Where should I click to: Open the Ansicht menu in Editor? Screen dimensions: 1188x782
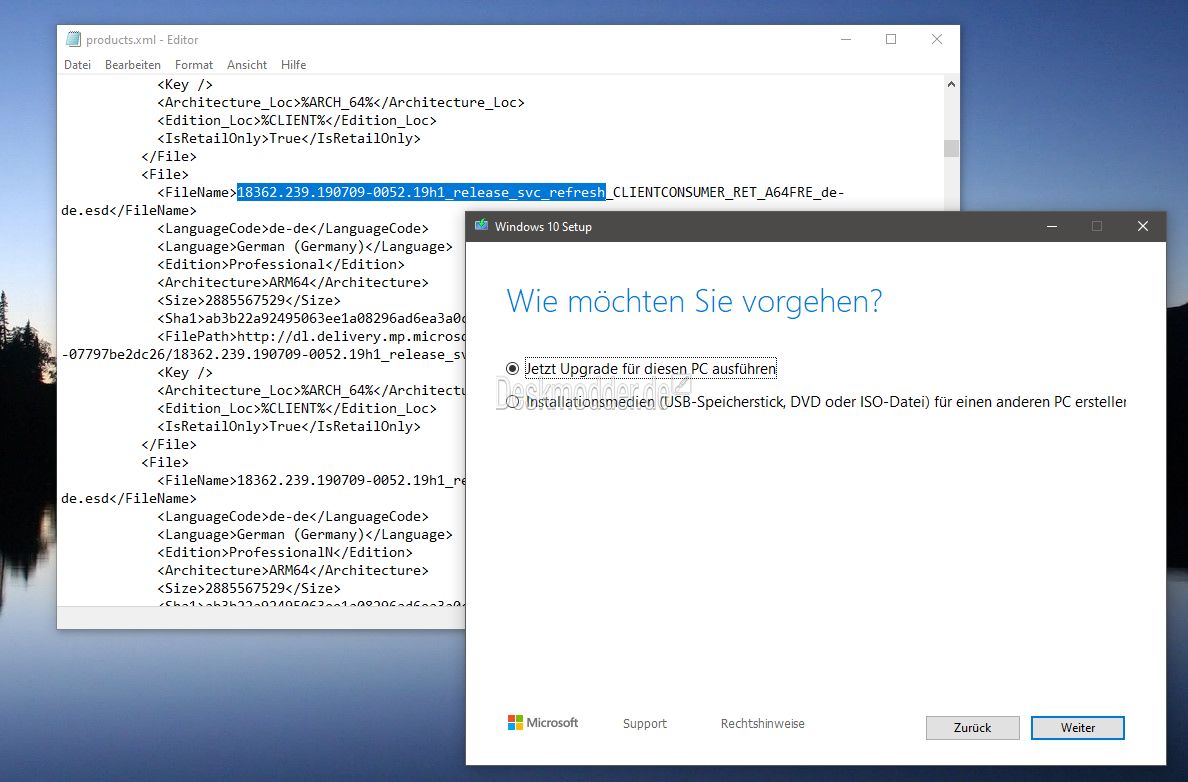[247, 65]
